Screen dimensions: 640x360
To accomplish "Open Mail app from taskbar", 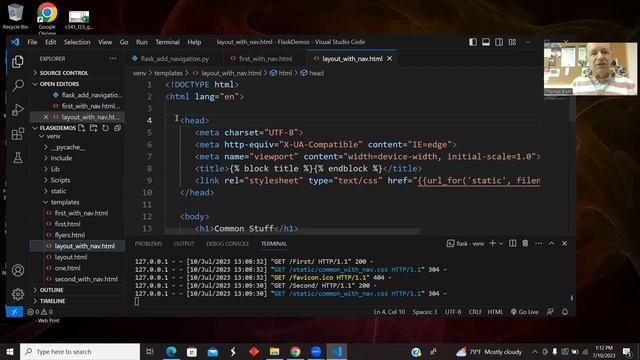I will (x=213, y=351).
